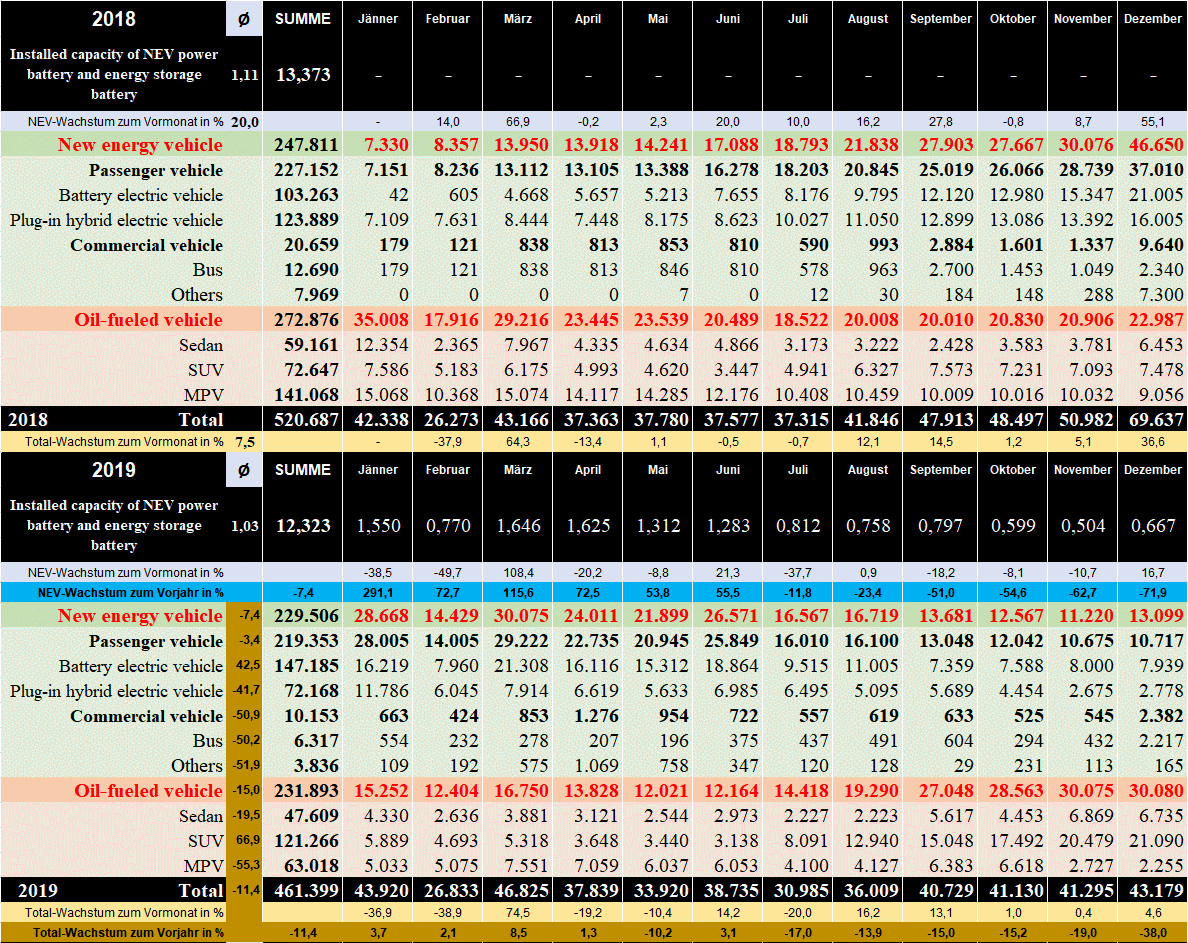Screen dimensions: 1188x943
Task: Click the 2018 December NEV value 46.650
Action: pos(1152,145)
